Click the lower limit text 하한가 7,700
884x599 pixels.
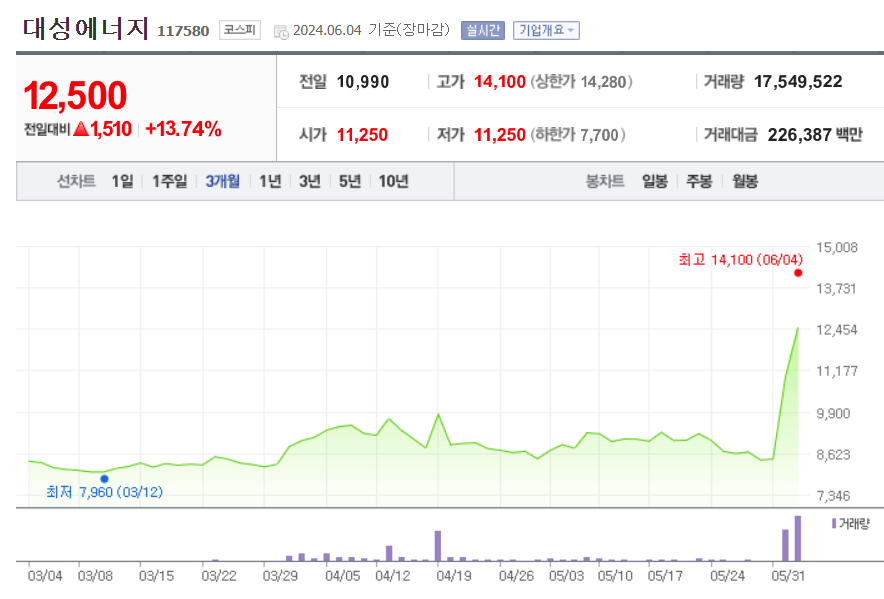click(578, 135)
